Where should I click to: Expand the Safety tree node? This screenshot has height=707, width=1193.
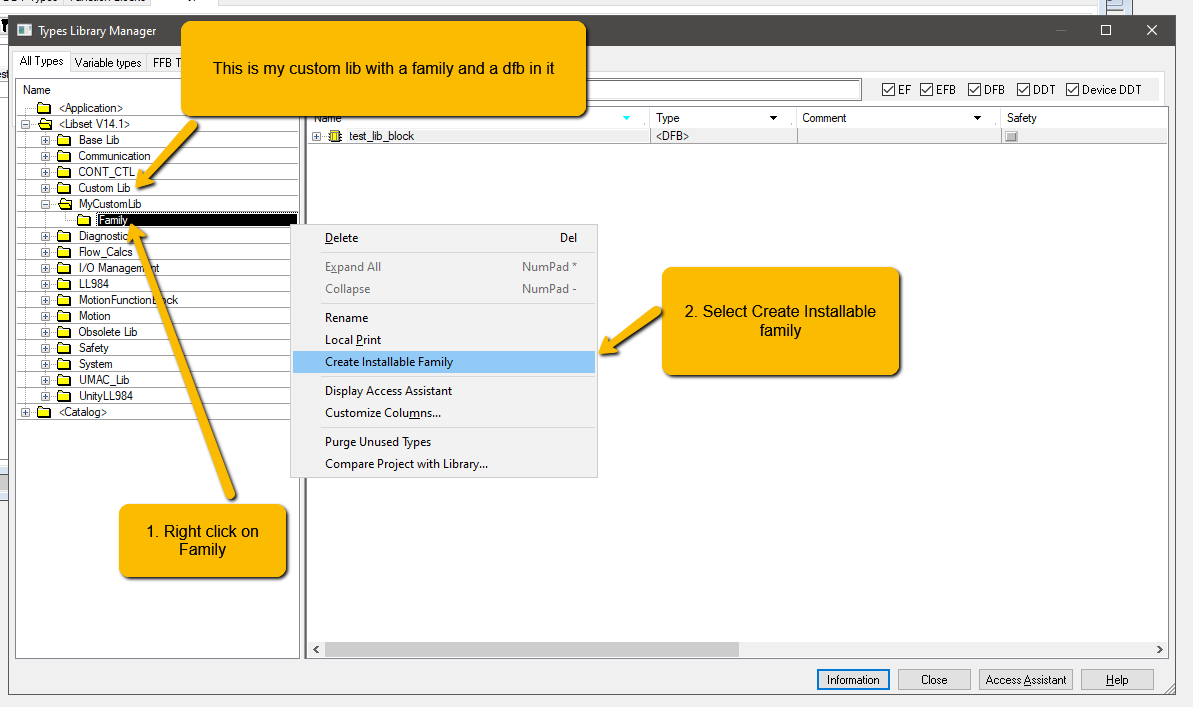[46, 348]
